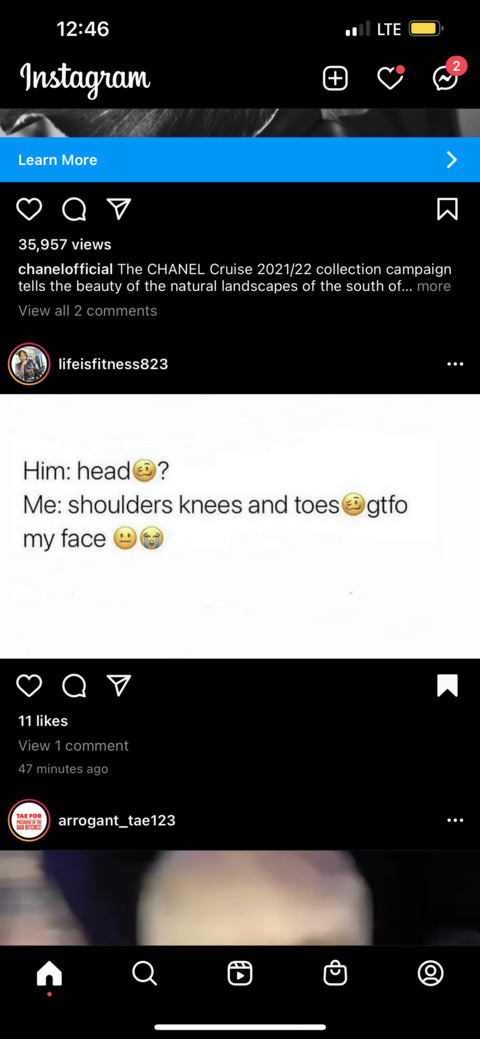This screenshot has width=480, height=1039.
Task: Open options menu for arrogant_tae123 post
Action: click(455, 820)
